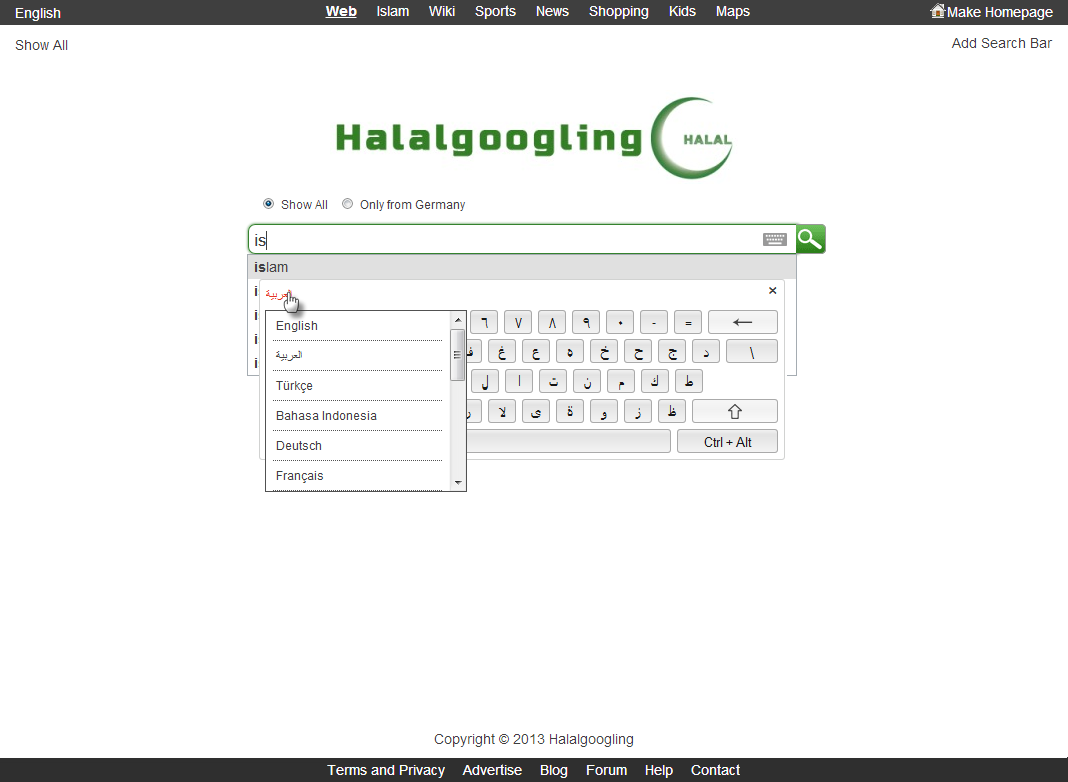Tap the ع key on the keyboard

[536, 351]
